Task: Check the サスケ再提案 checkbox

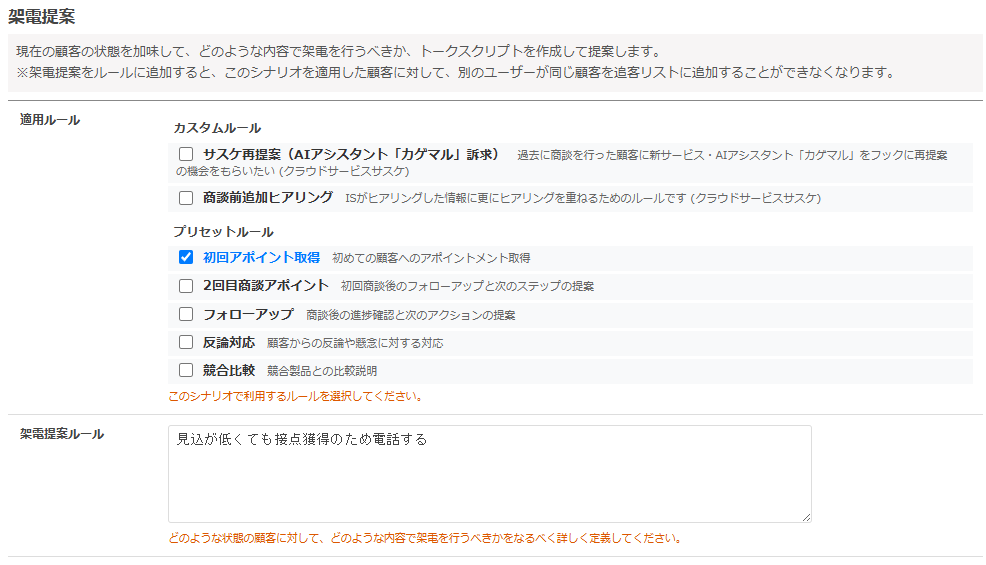Action: [186, 155]
